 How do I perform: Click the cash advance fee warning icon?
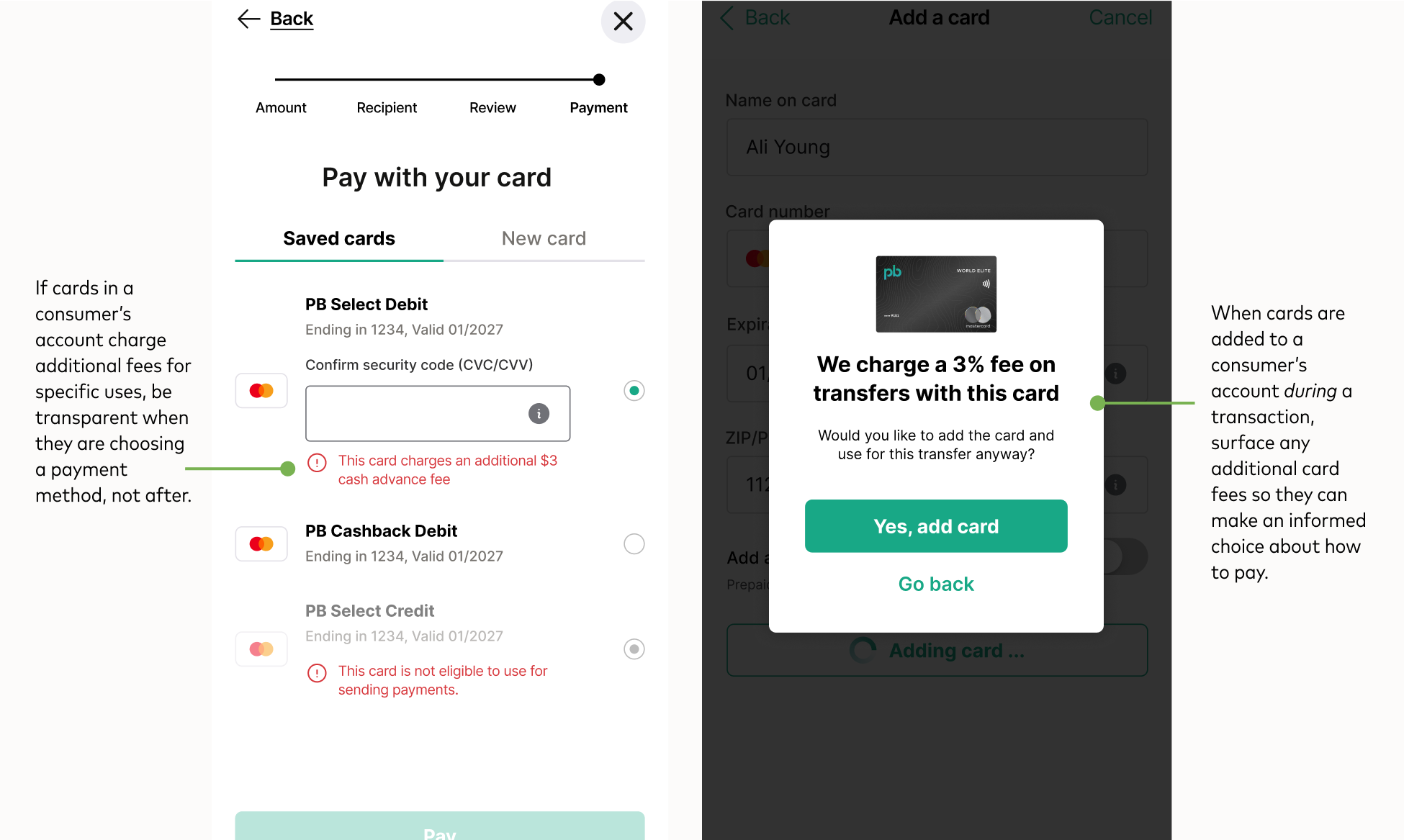pyautogui.click(x=317, y=462)
